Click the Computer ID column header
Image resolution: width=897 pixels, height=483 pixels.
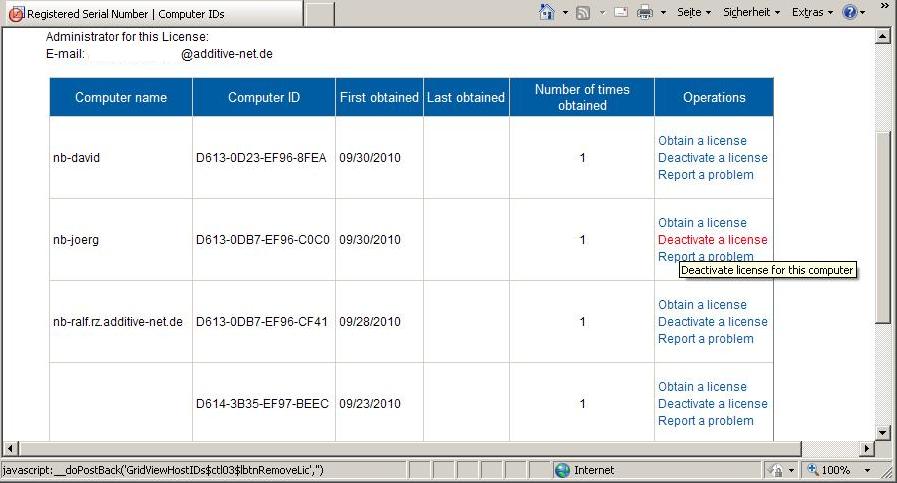(x=264, y=97)
